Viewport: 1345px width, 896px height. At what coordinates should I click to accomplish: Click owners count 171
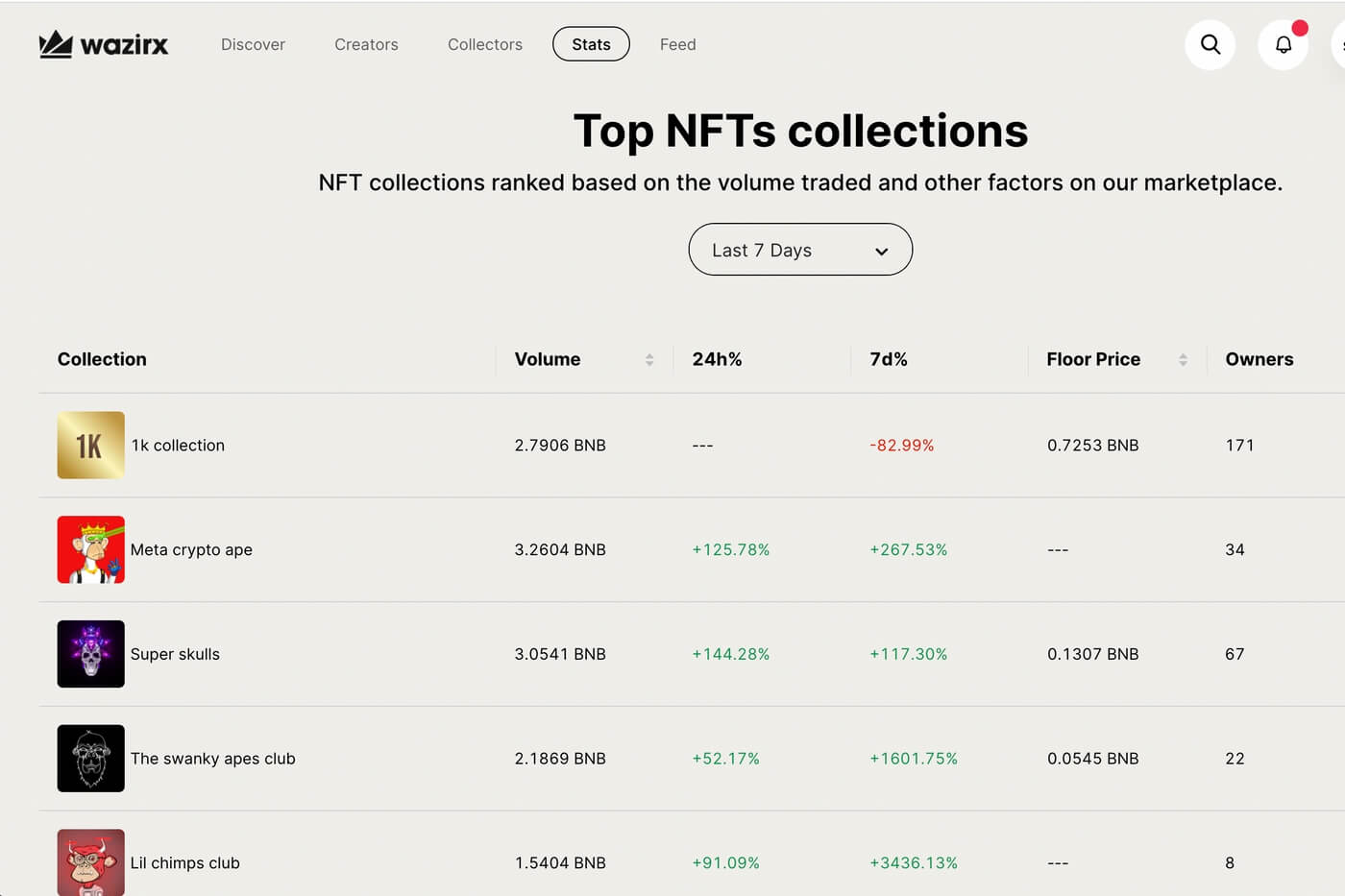click(1239, 446)
